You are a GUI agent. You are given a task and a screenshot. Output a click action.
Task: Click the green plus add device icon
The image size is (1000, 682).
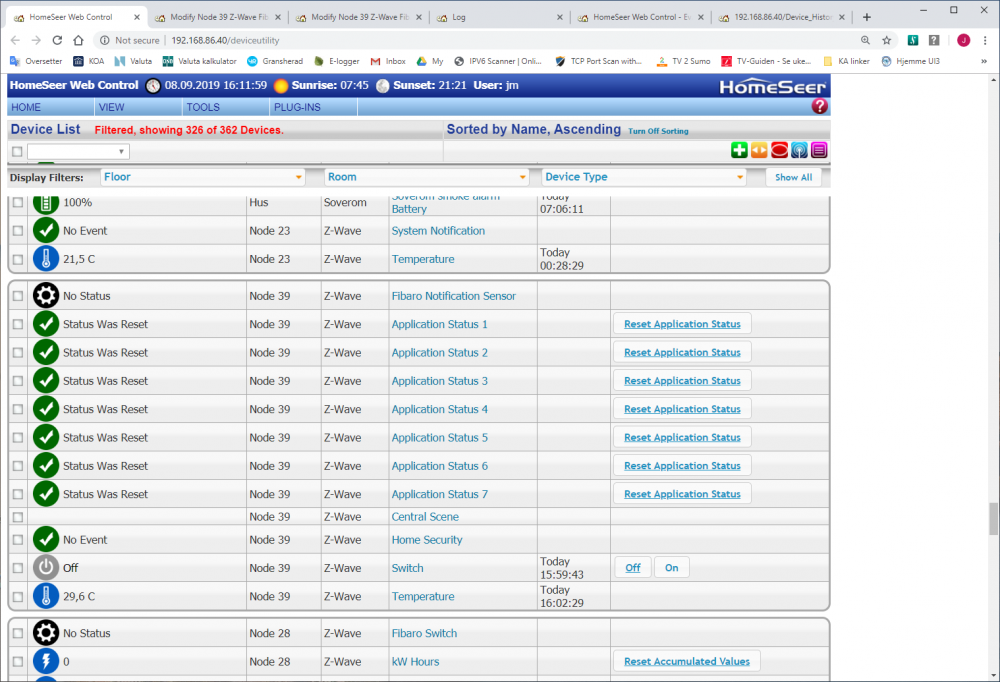(x=739, y=150)
